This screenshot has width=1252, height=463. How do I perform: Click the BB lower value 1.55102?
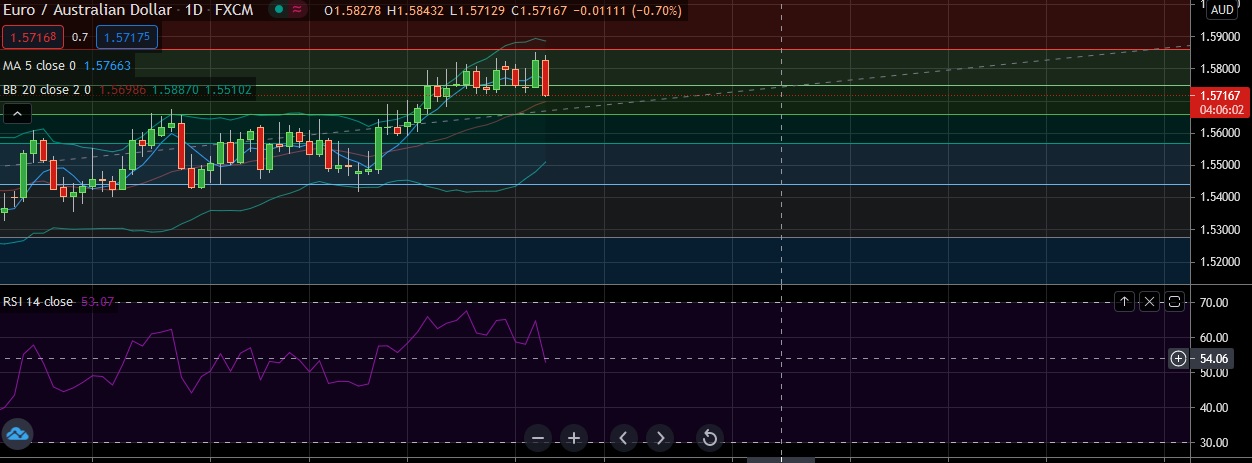pos(228,89)
